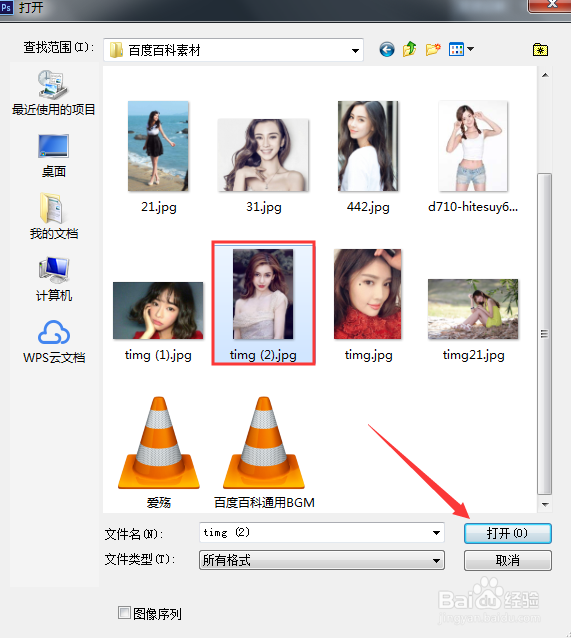Viewport: 571px width, 638px height.
Task: Click the 442.jpg file name label
Action: point(368,207)
